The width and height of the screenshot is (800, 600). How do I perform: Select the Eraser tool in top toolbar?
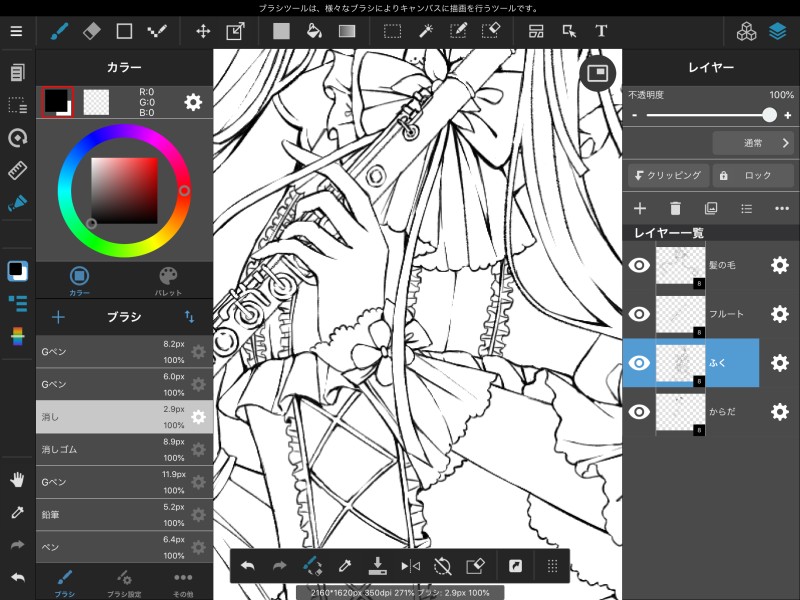pyautogui.click(x=92, y=31)
